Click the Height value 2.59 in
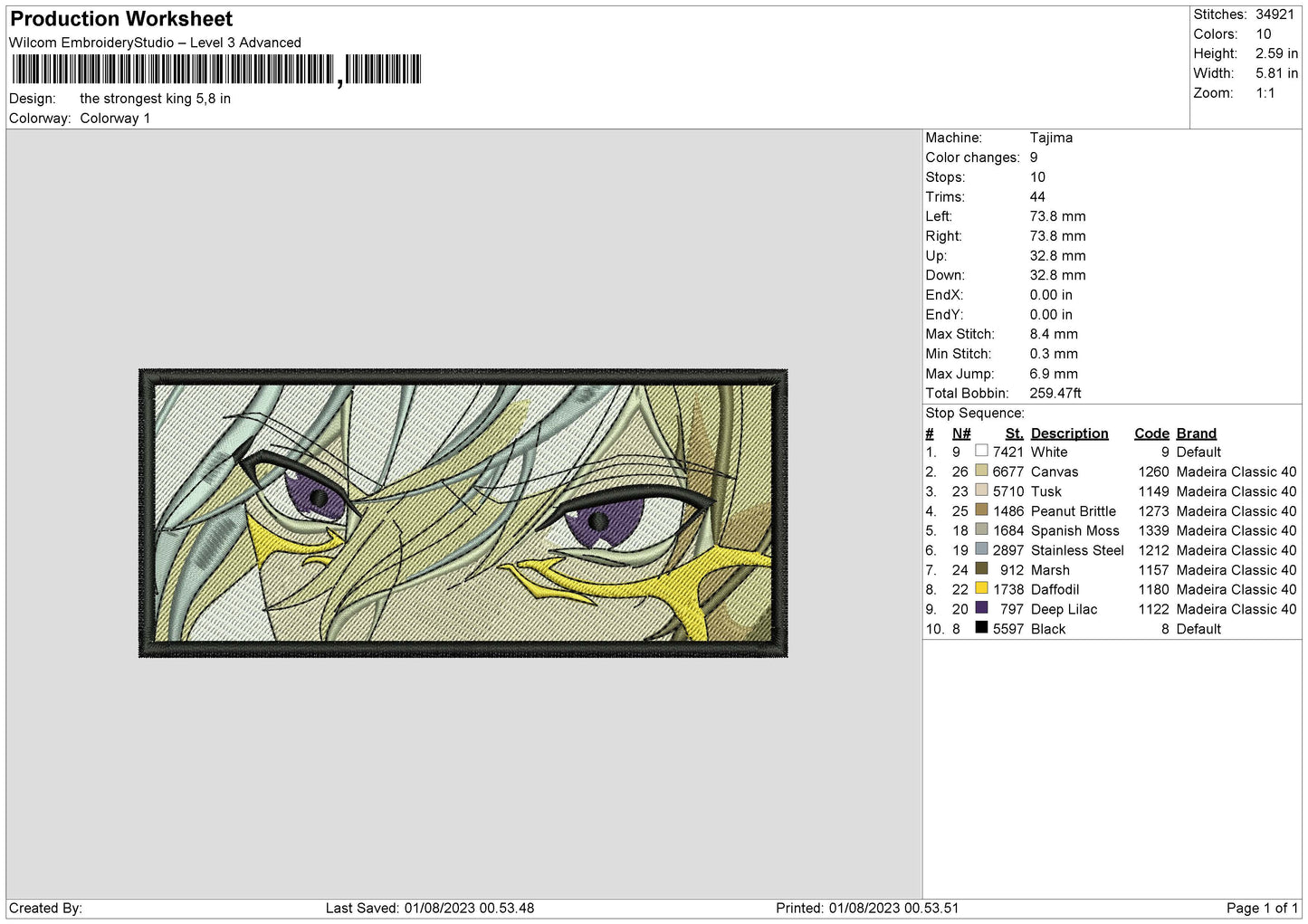 coord(1276,53)
